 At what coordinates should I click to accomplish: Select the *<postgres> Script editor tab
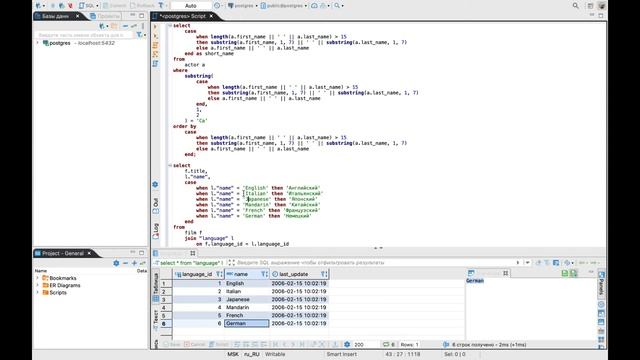[182, 16]
